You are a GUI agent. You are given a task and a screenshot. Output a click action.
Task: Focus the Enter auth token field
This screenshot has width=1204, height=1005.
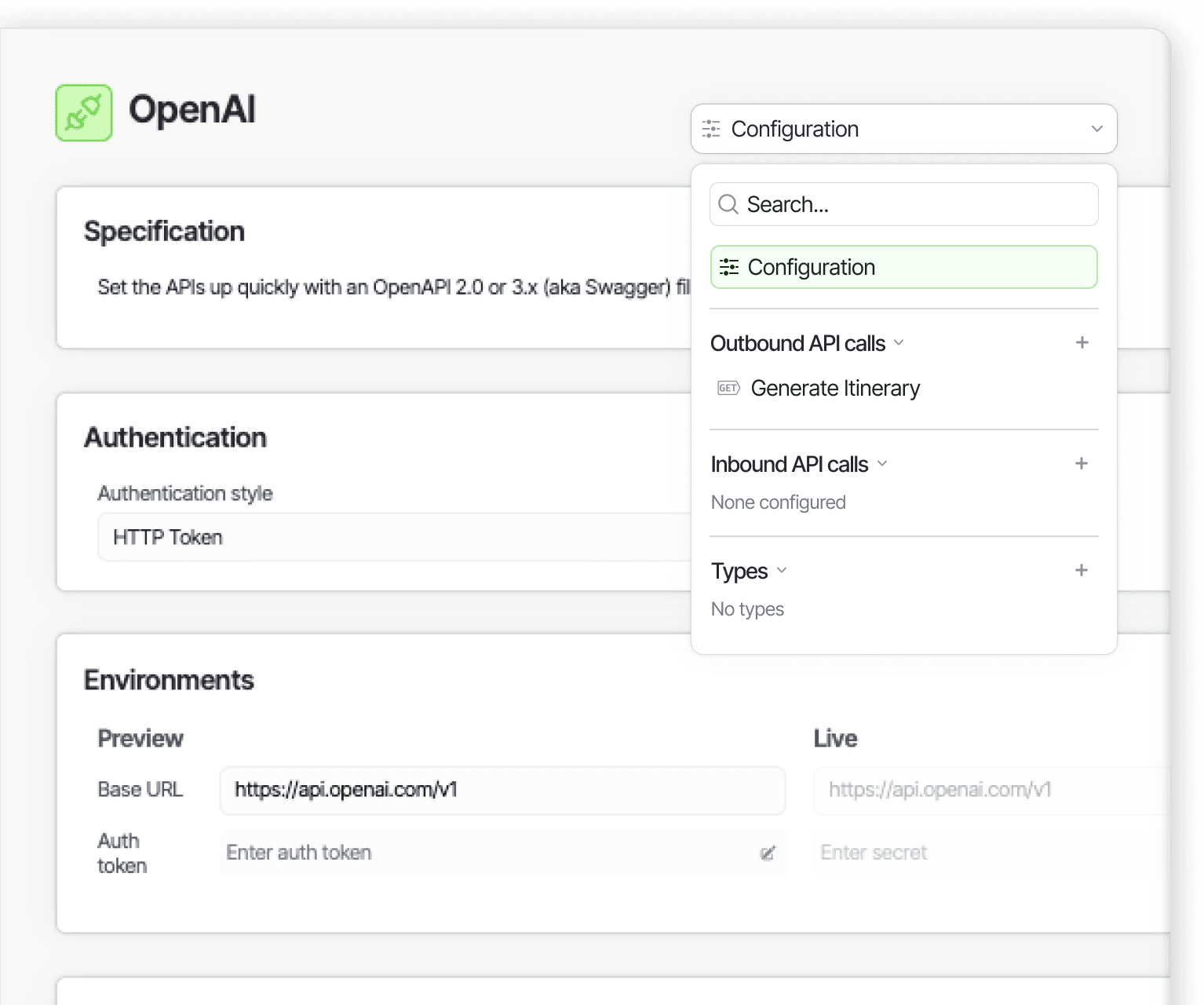(x=502, y=853)
